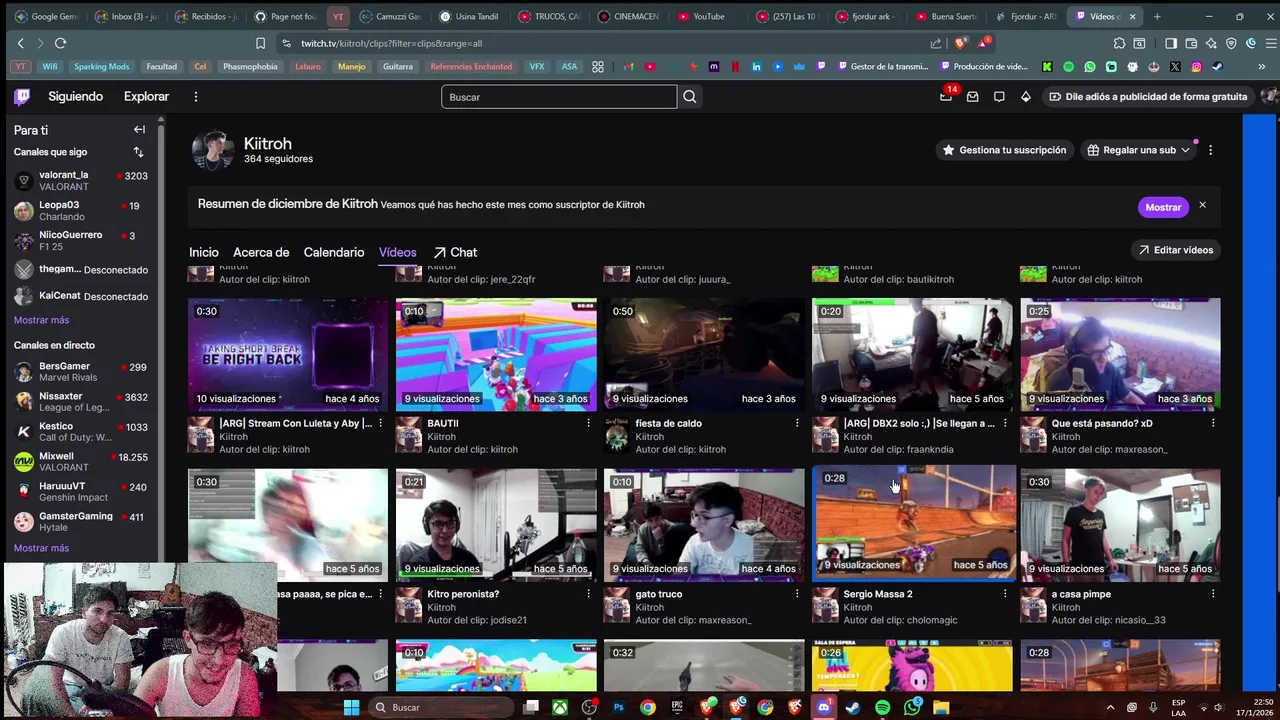
Task: Play the a casa pimpe clip thumbnail
Action: [1120, 524]
